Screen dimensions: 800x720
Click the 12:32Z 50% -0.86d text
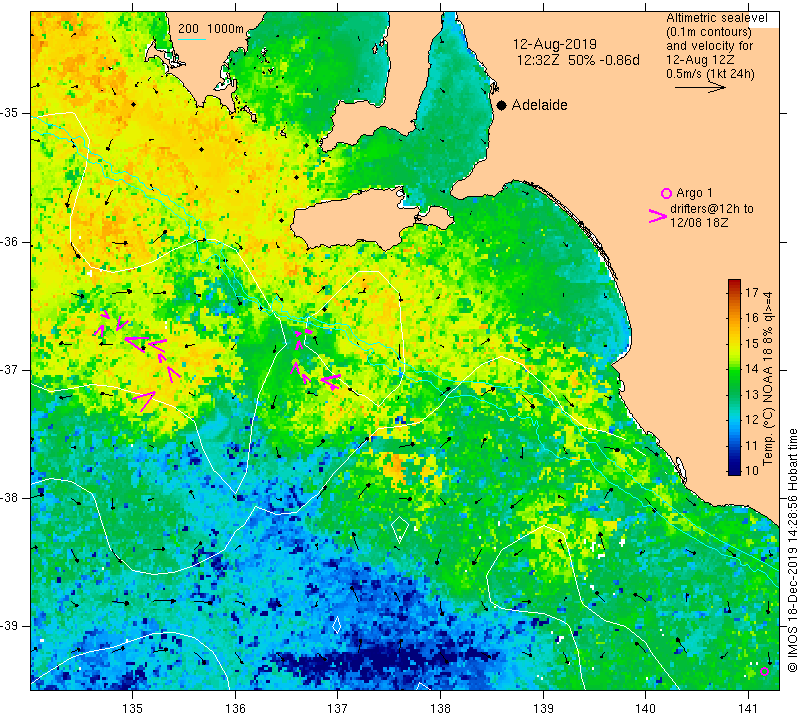[578, 60]
